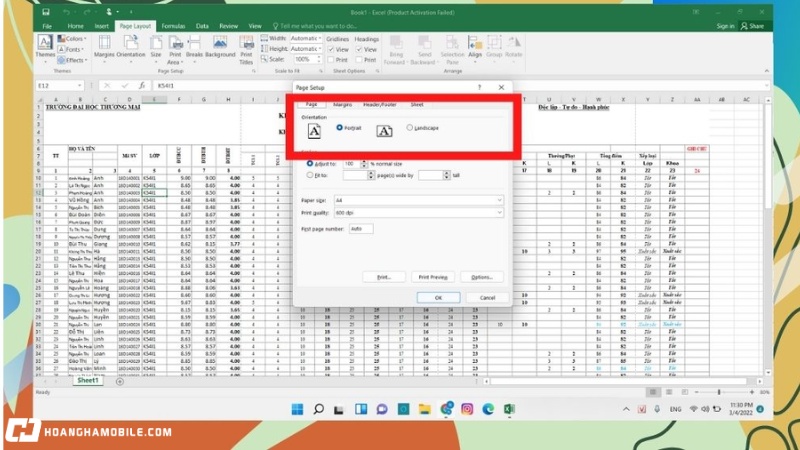Cancel the Page Setup dialog
Viewport: 800px width, 450px height.
487,297
